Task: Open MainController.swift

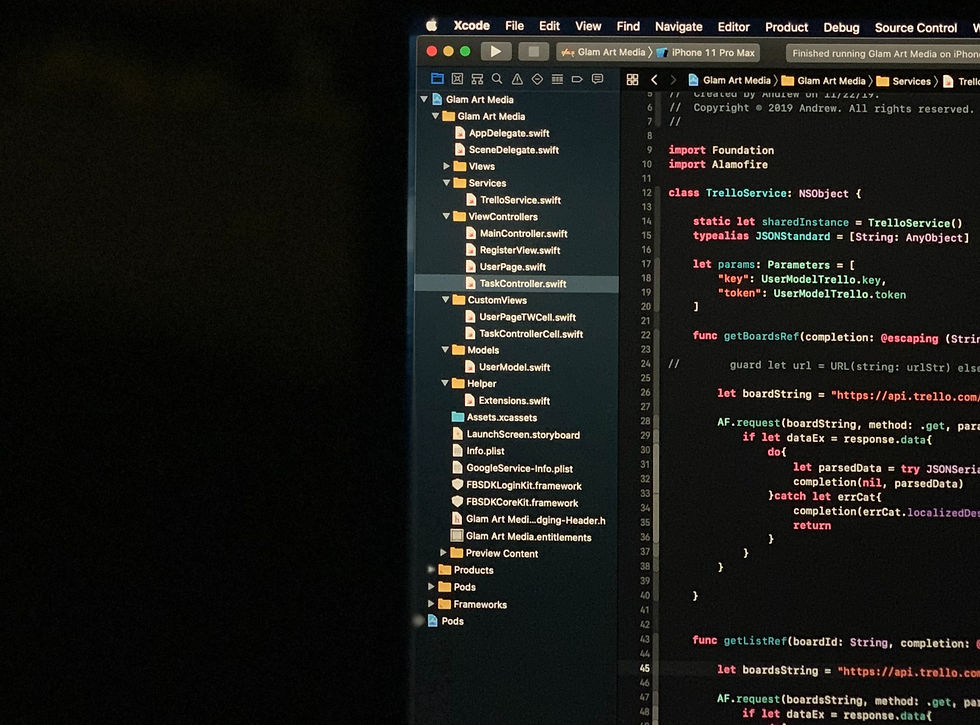Action: point(517,233)
